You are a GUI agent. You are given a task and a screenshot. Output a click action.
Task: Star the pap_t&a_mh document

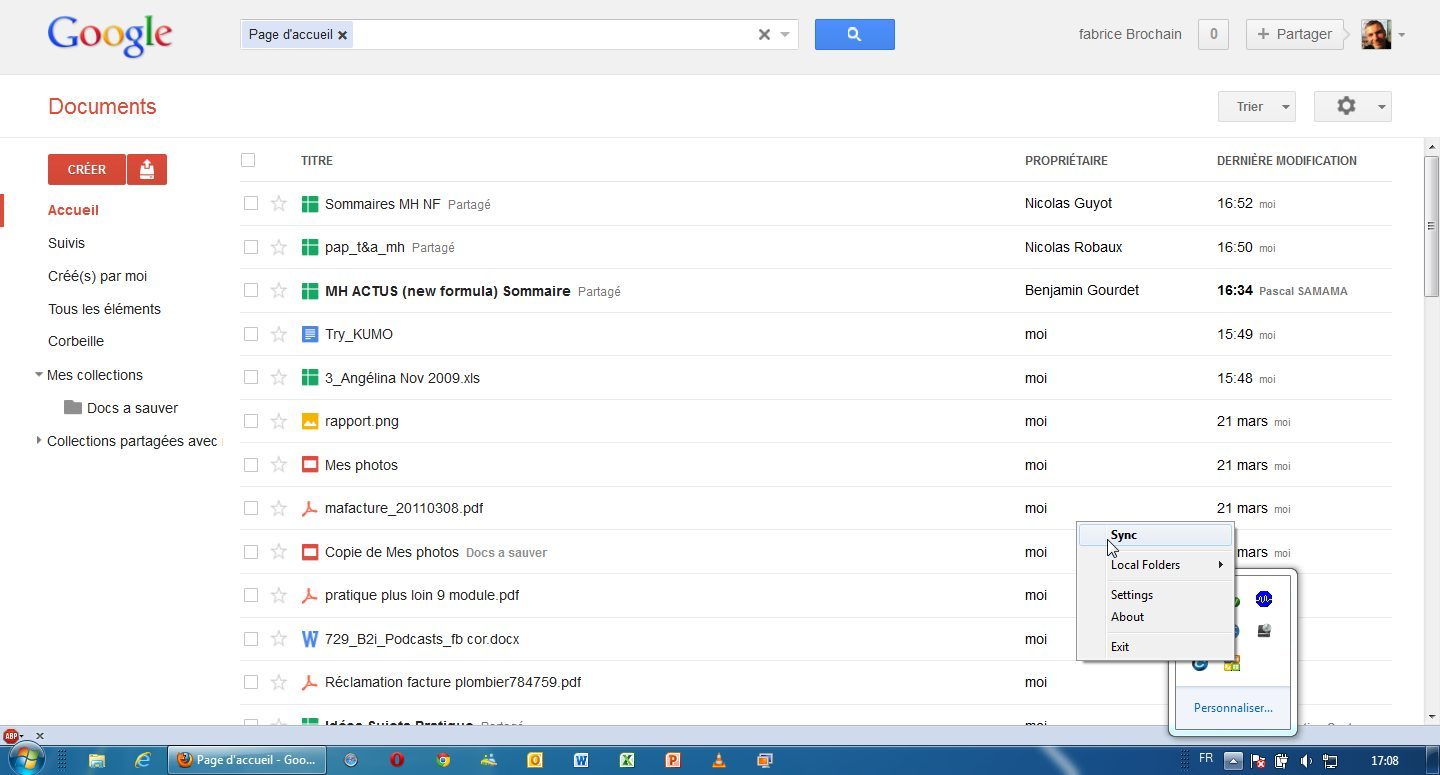279,247
